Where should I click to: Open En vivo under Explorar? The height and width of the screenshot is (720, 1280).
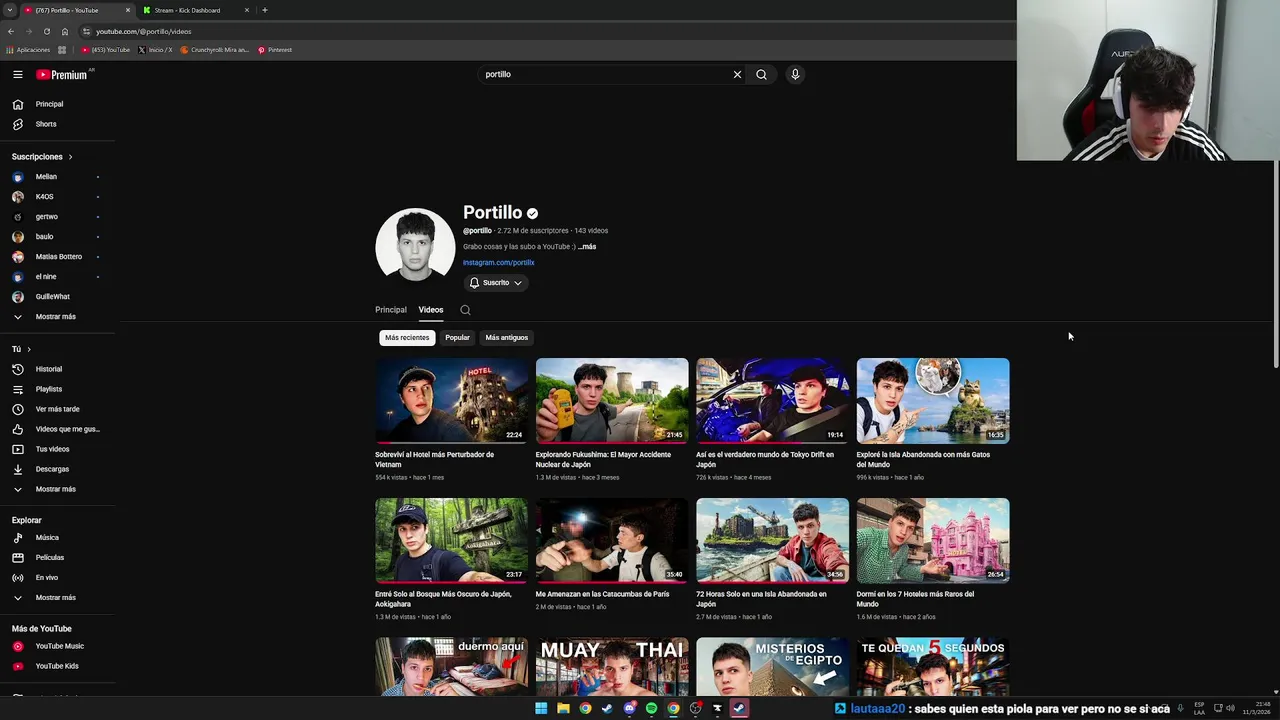coord(57,577)
